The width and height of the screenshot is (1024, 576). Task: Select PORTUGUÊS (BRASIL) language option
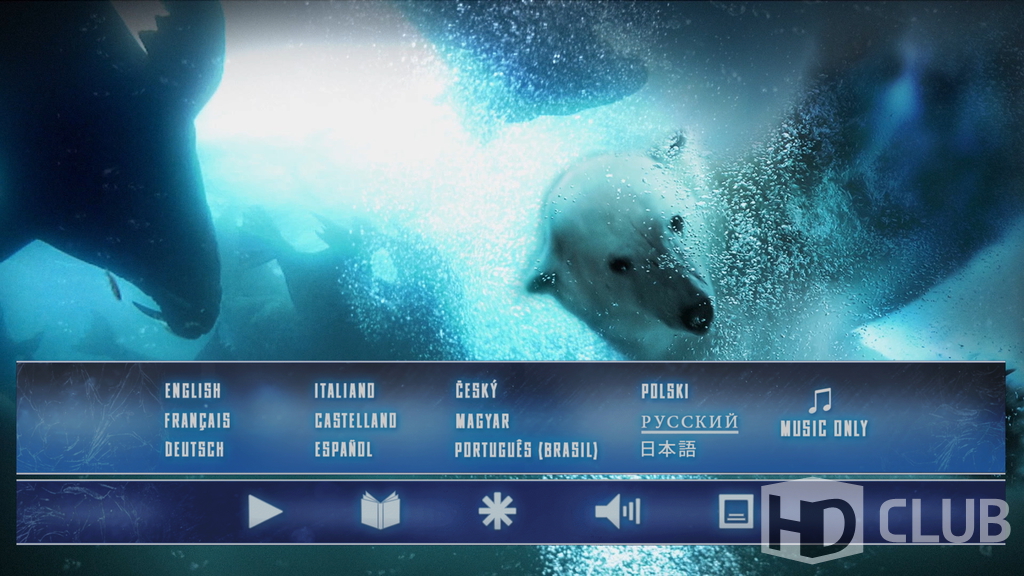526,450
